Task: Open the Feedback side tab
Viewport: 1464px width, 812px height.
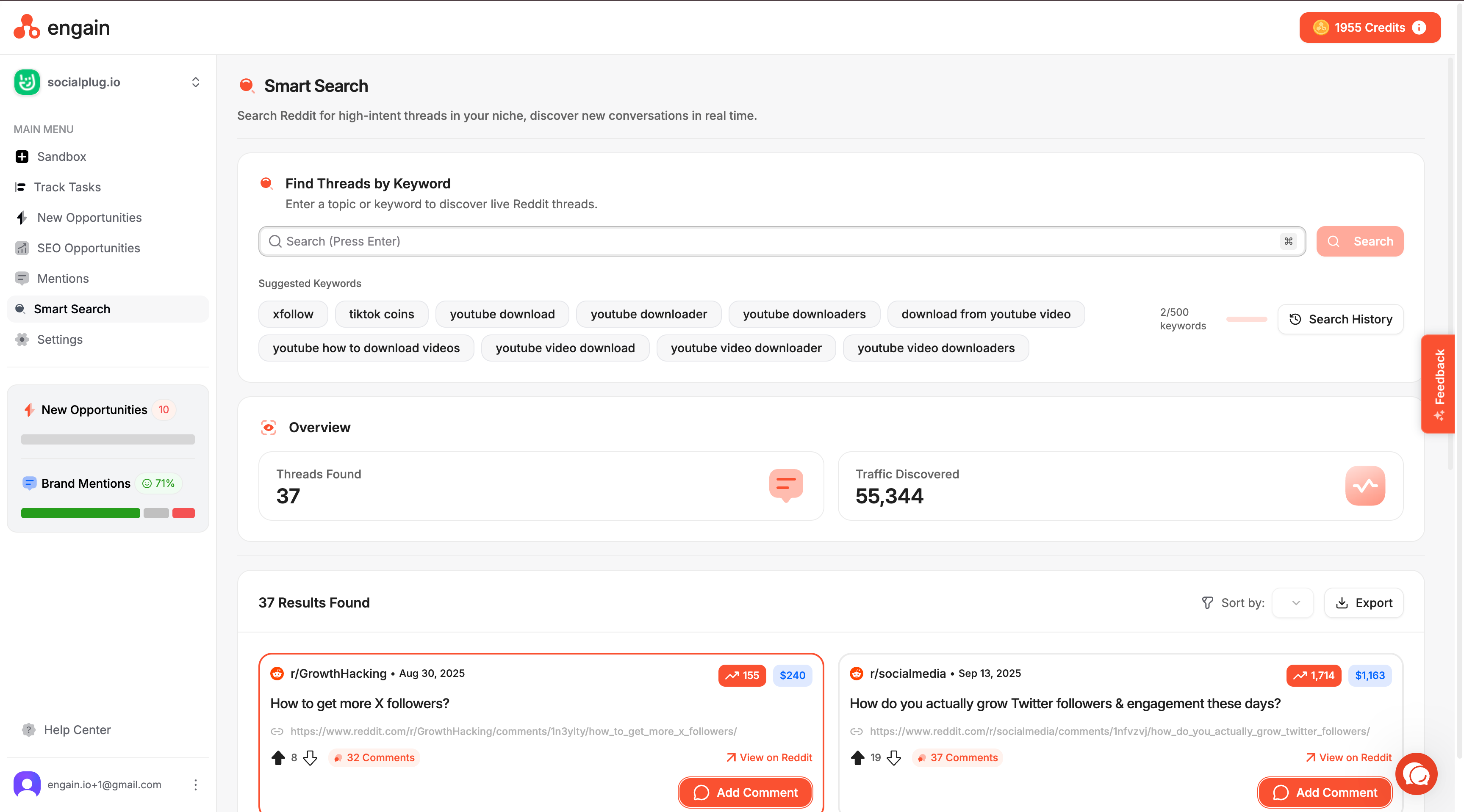Action: coord(1438,384)
